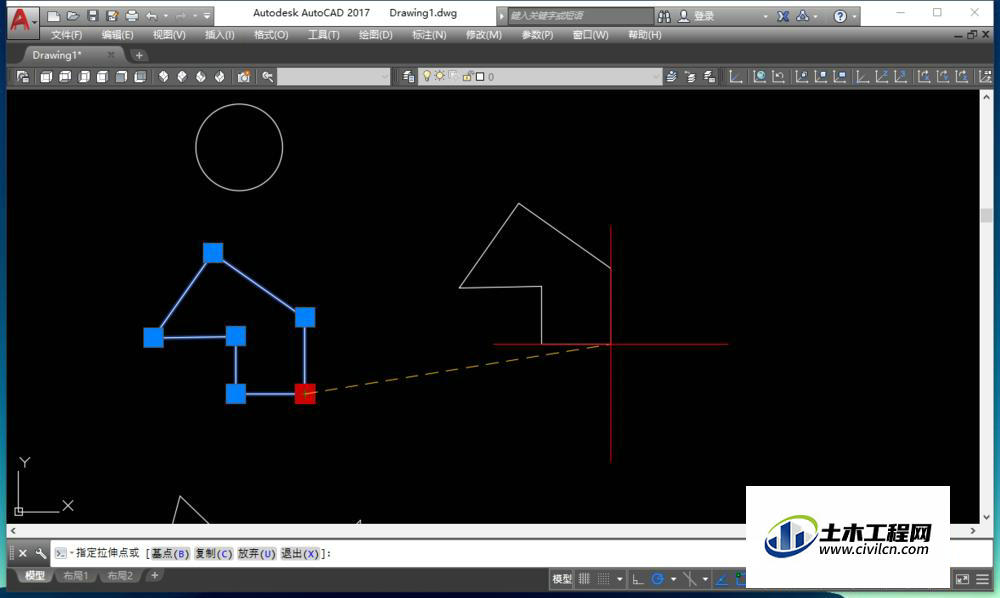Open the 修改(M) menu

pos(483,34)
